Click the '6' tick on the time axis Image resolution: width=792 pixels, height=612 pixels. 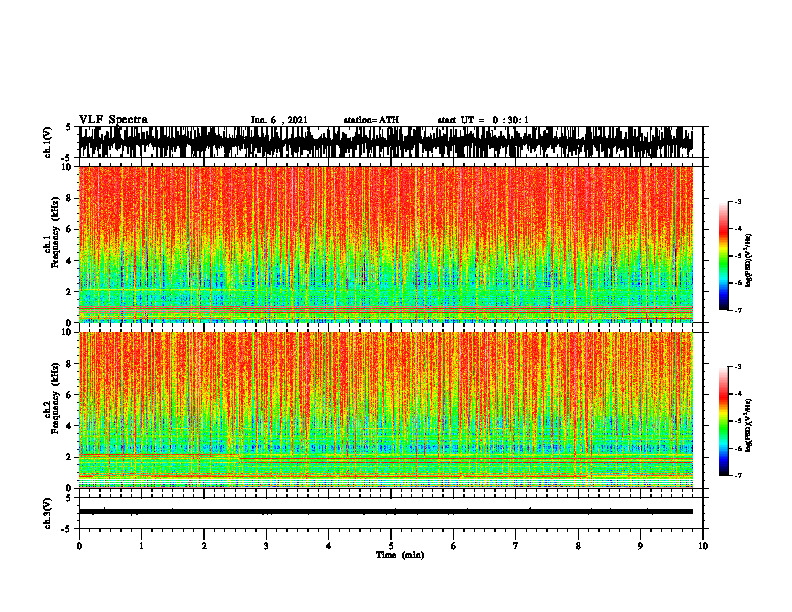(x=454, y=546)
